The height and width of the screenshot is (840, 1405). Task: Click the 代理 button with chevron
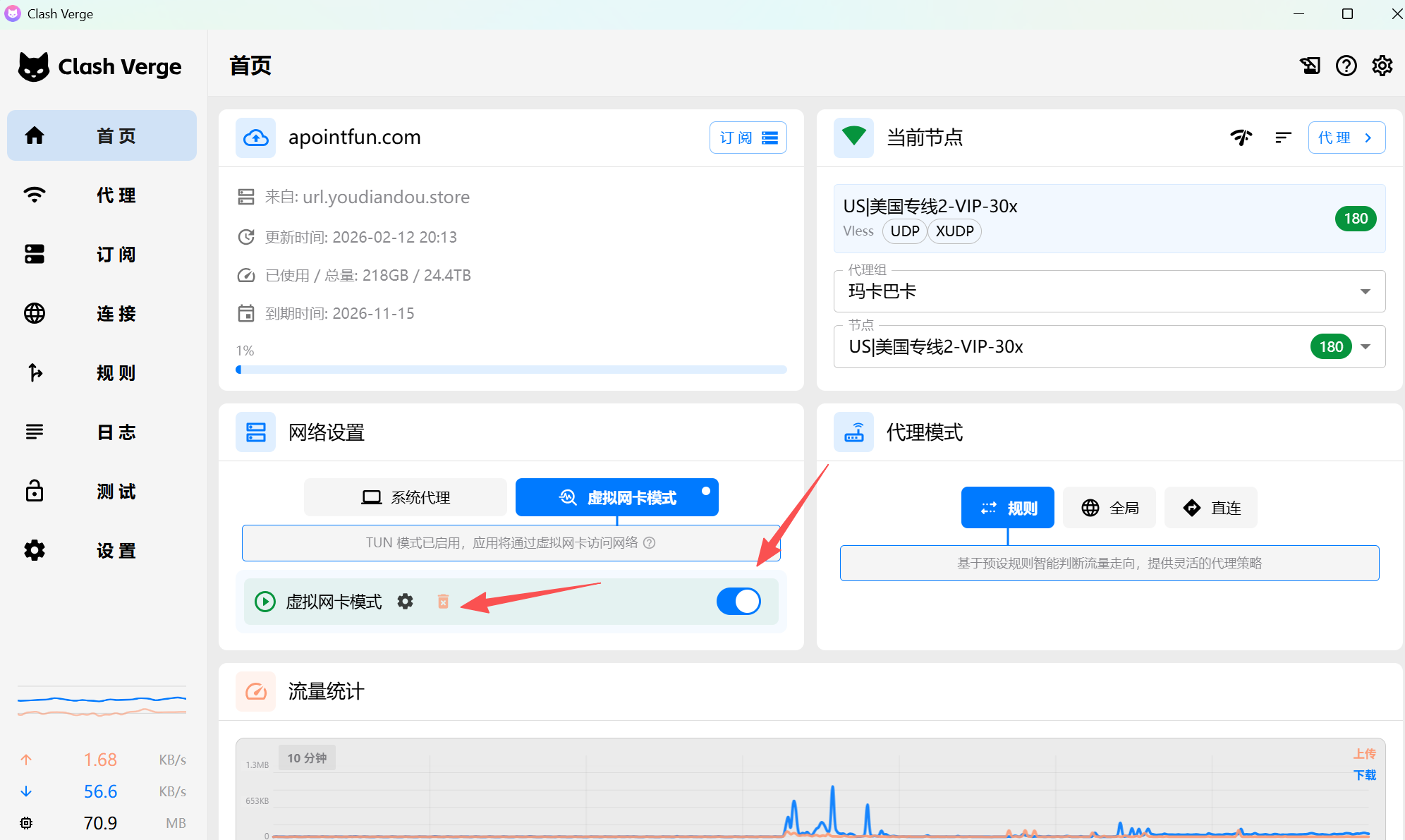[1346, 138]
